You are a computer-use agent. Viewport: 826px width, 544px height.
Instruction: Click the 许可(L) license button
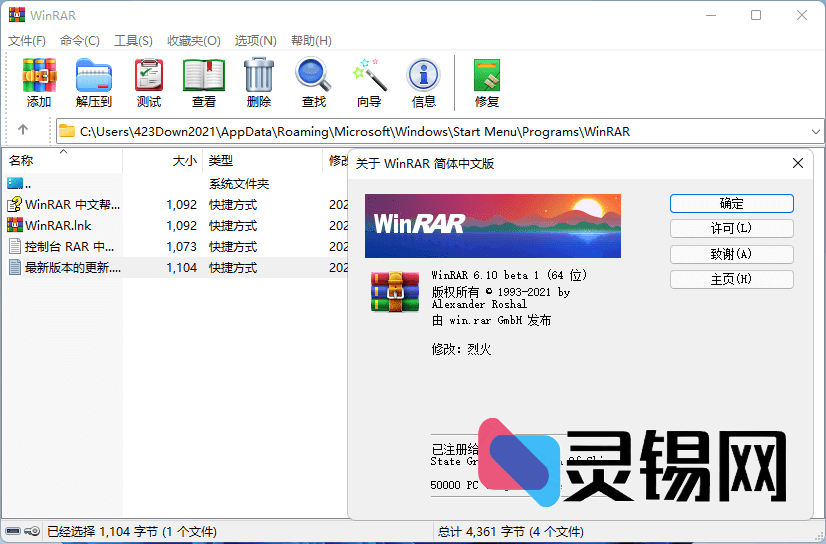732,229
